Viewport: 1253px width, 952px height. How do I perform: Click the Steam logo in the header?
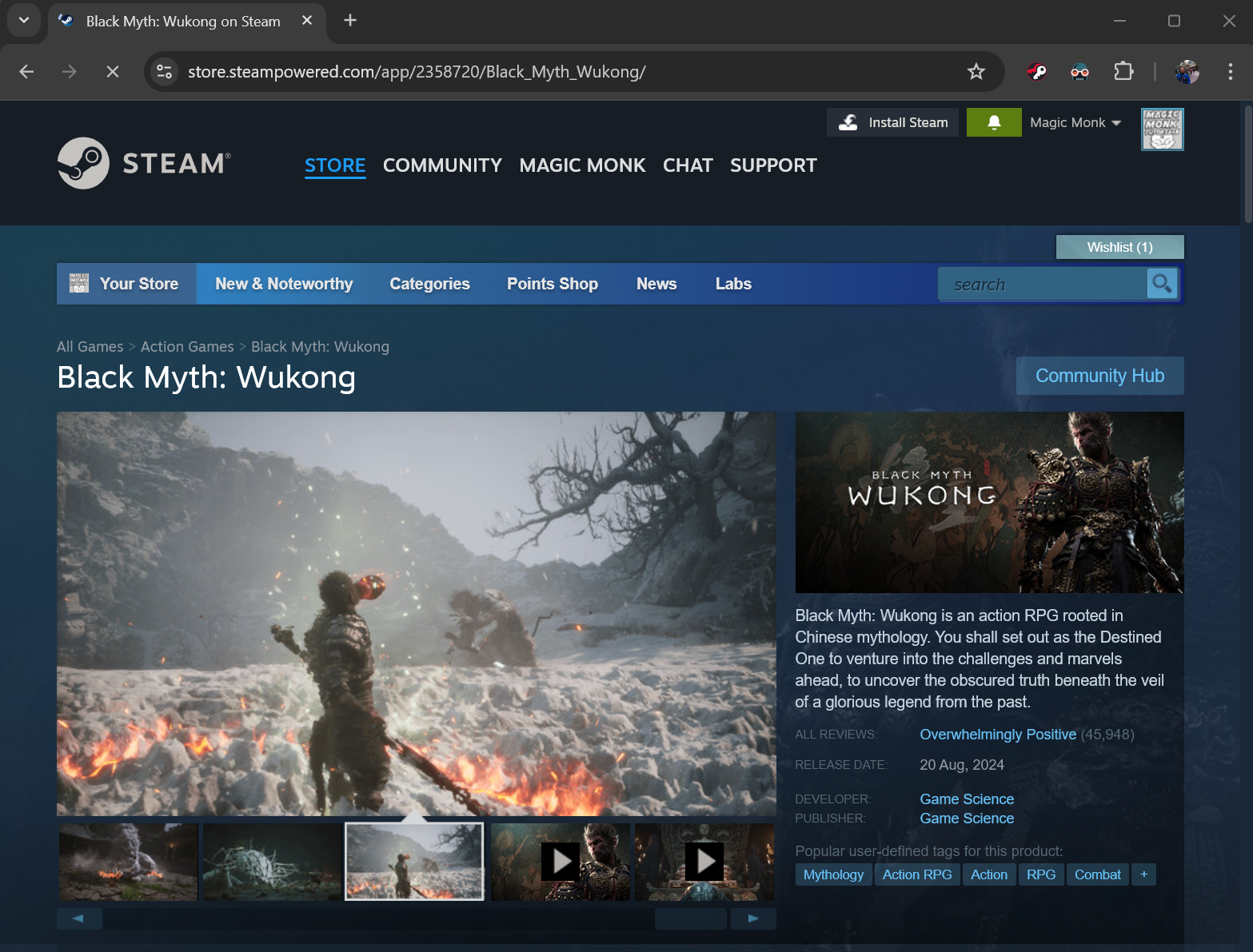pyautogui.click(x=144, y=163)
